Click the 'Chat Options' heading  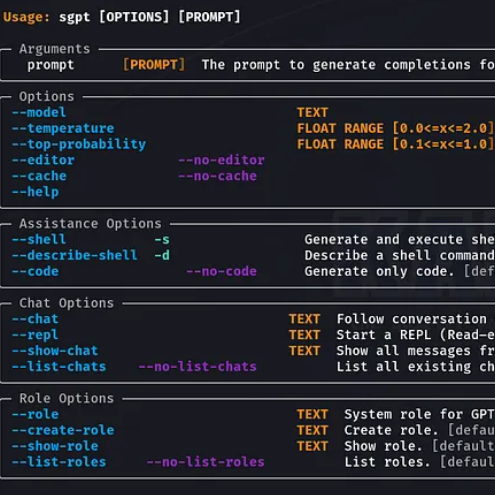click(66, 303)
